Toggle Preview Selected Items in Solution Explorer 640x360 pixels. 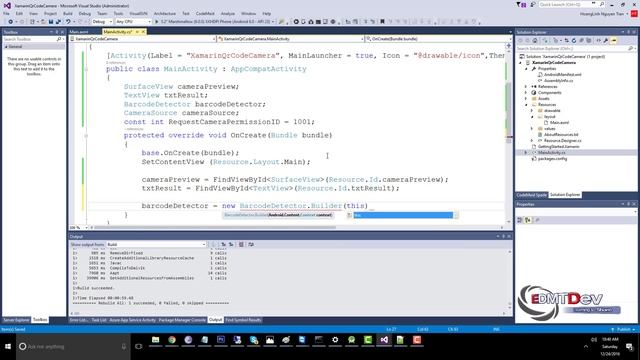(614, 40)
